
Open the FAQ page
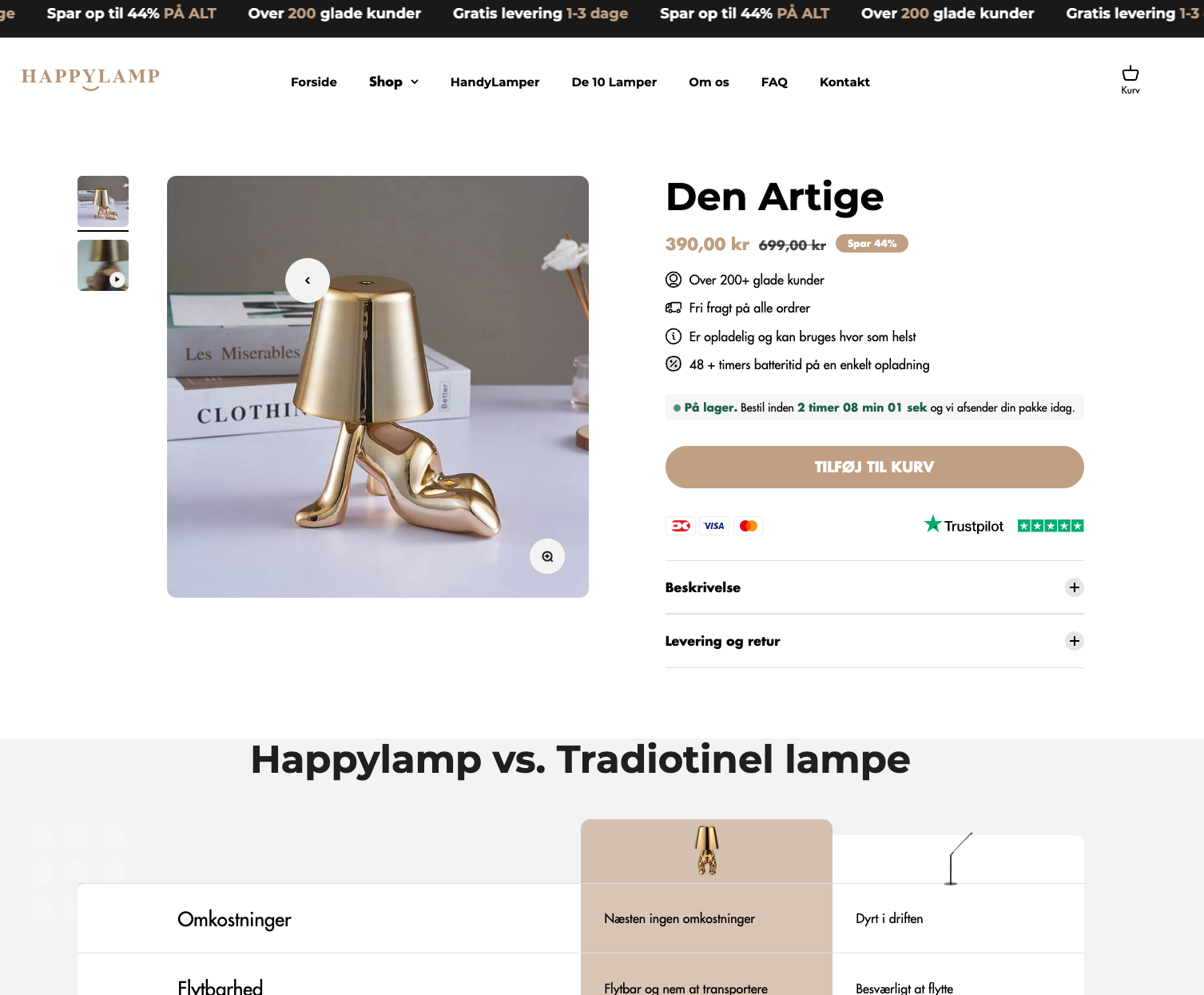774,82
